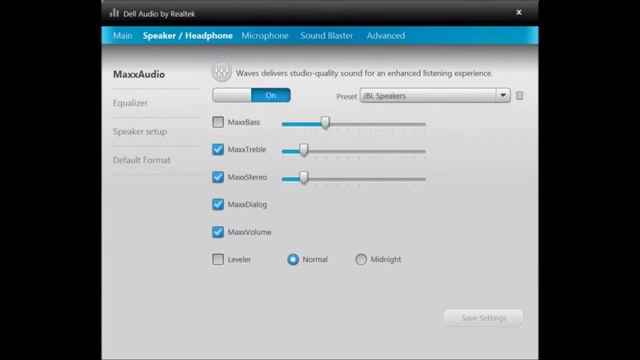
Task: Click the Dell Audio equalizer logo icon
Action: point(114,13)
